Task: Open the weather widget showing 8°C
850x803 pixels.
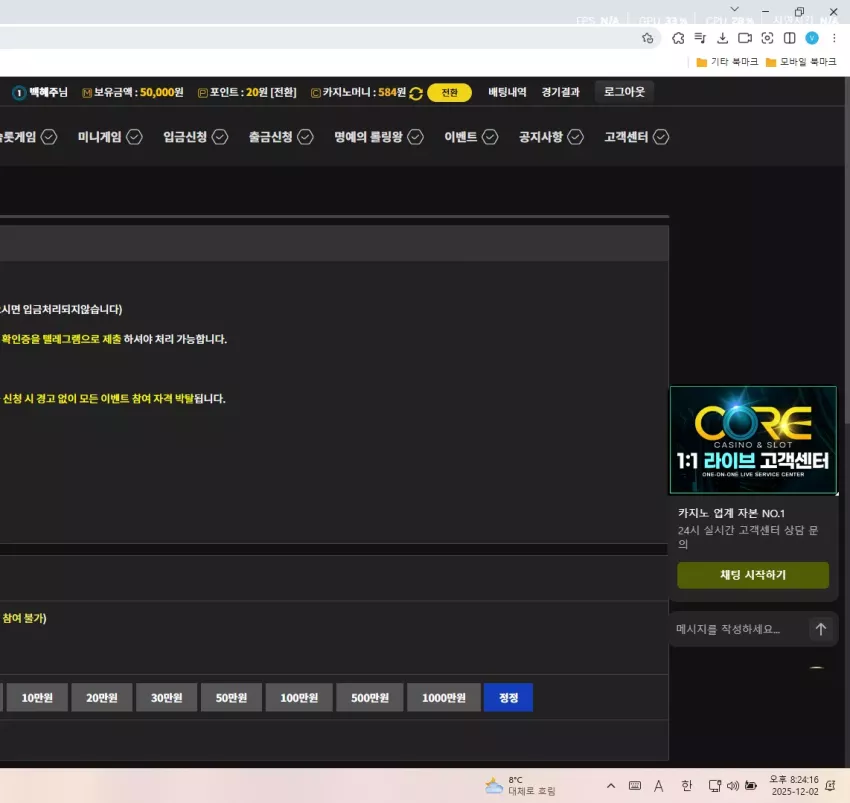Action: [519, 786]
